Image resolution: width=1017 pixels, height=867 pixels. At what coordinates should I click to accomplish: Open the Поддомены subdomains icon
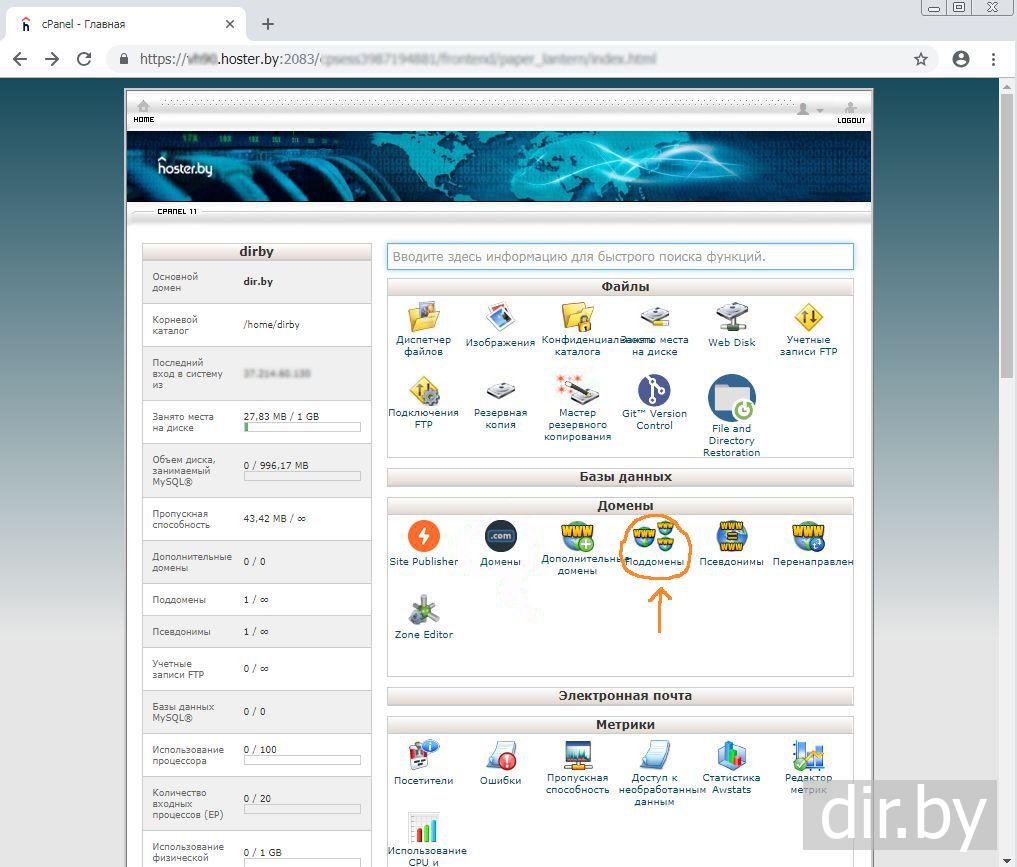pyautogui.click(x=654, y=536)
